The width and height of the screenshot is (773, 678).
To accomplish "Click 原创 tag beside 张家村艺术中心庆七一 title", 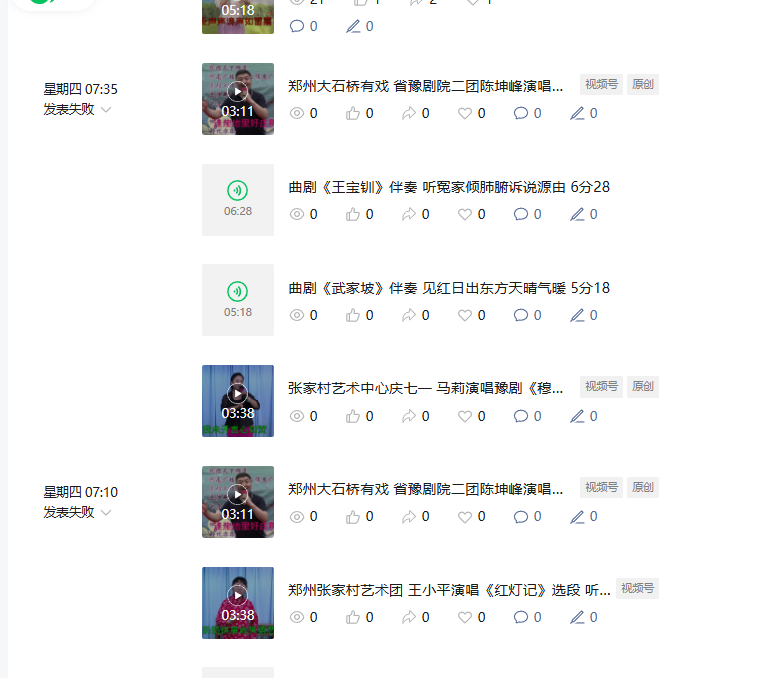I will tap(643, 387).
